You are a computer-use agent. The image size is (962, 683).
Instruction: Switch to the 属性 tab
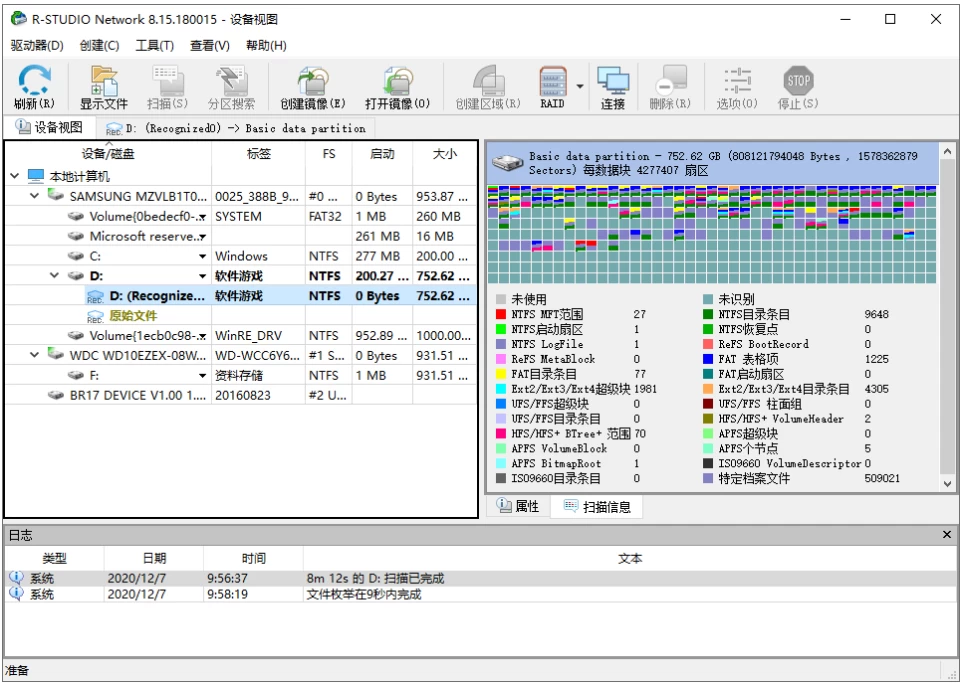coord(520,505)
